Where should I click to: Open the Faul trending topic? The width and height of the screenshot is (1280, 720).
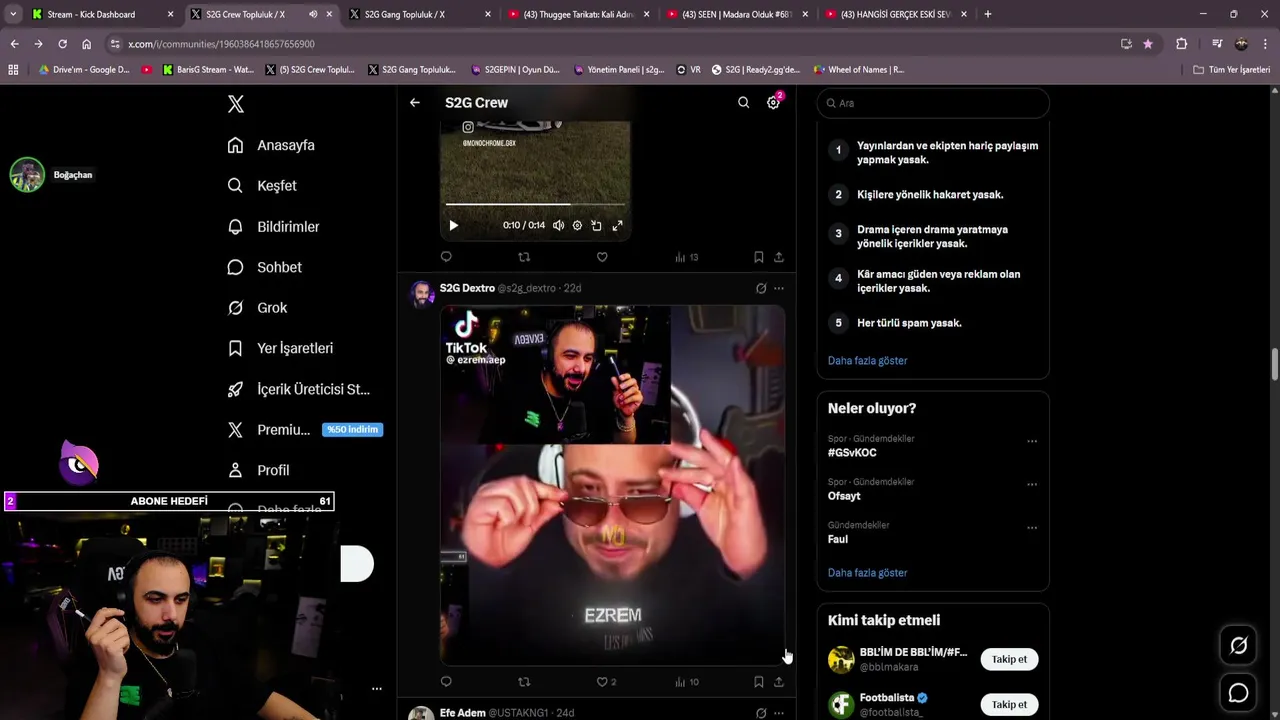click(x=838, y=539)
